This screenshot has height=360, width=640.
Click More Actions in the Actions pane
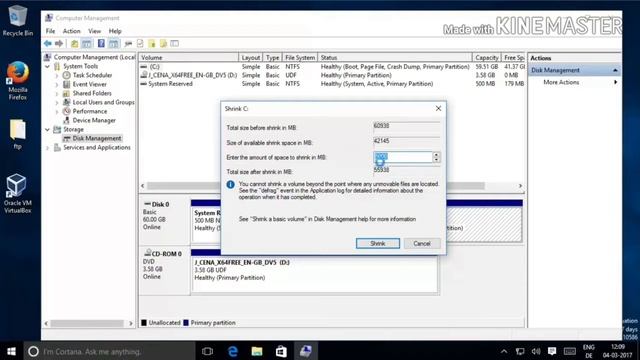[x=561, y=82]
